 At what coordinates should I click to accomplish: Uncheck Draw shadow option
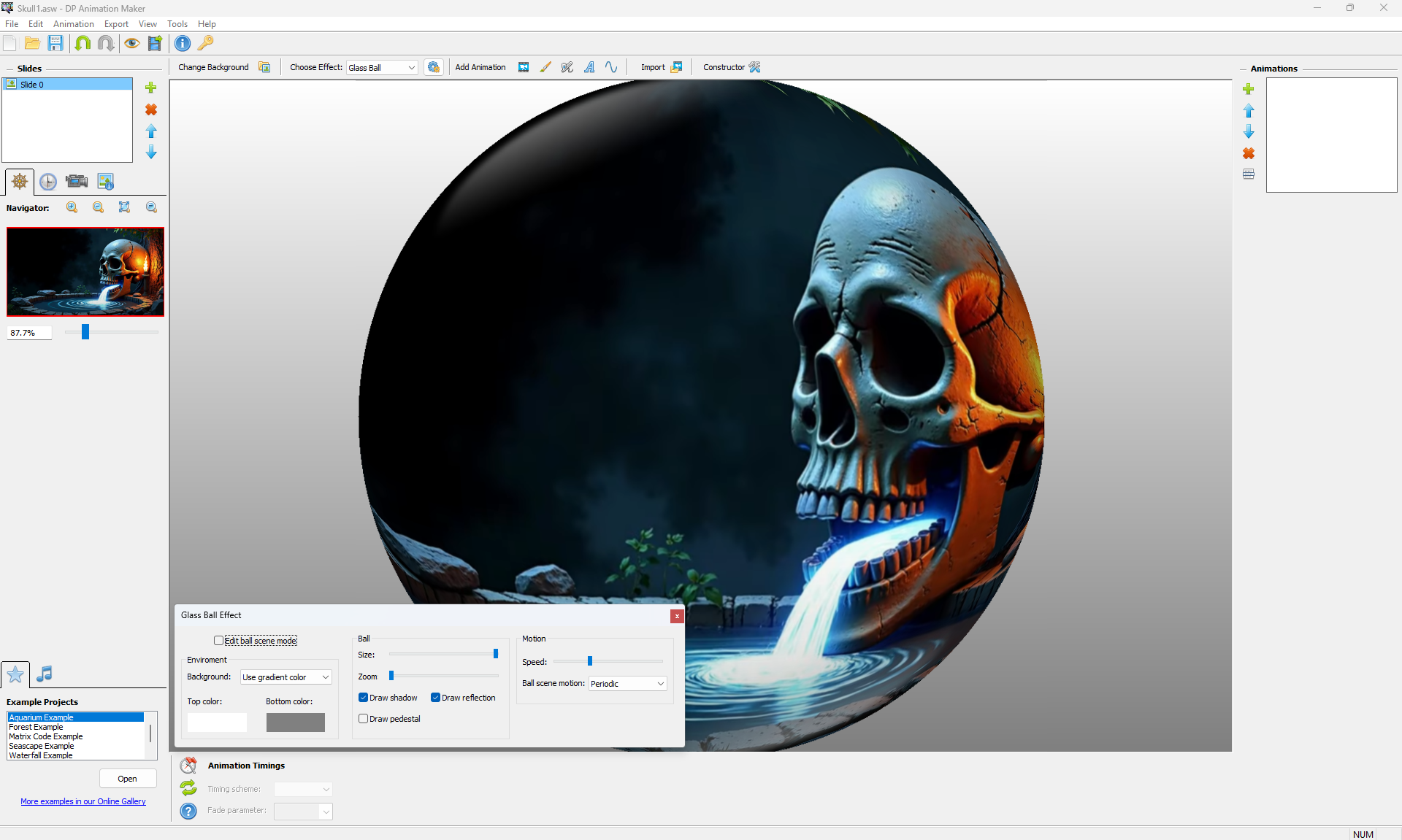pyautogui.click(x=363, y=698)
